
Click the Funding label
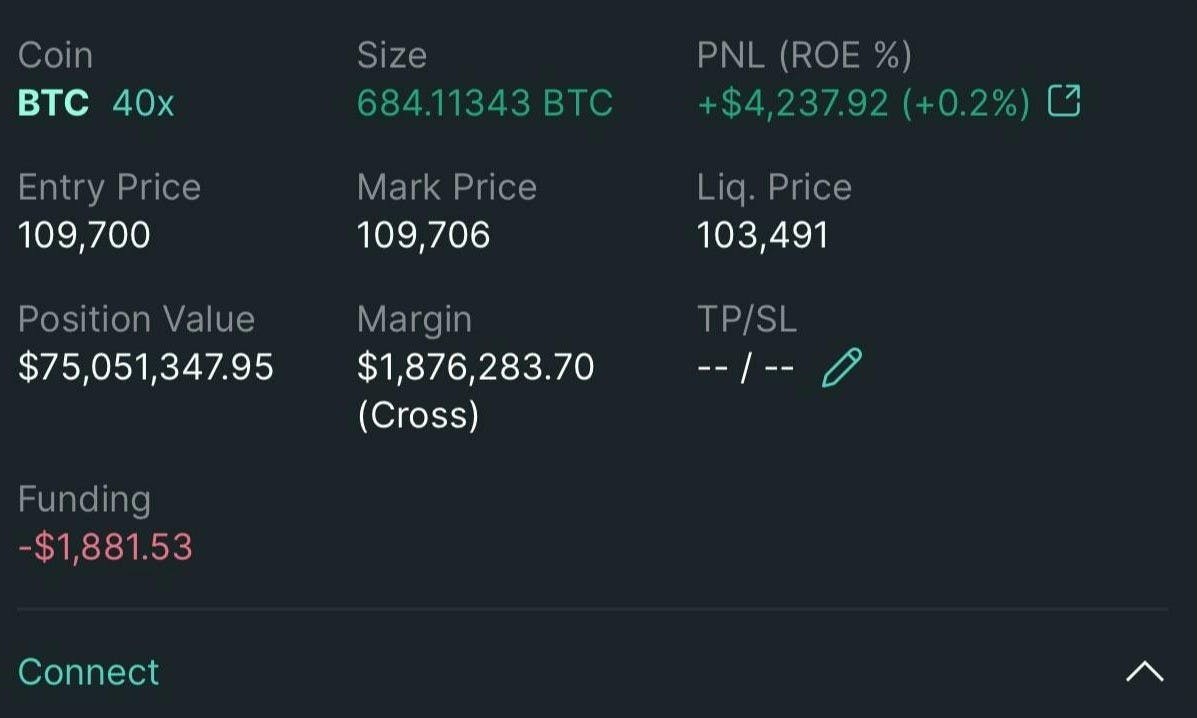click(x=84, y=499)
